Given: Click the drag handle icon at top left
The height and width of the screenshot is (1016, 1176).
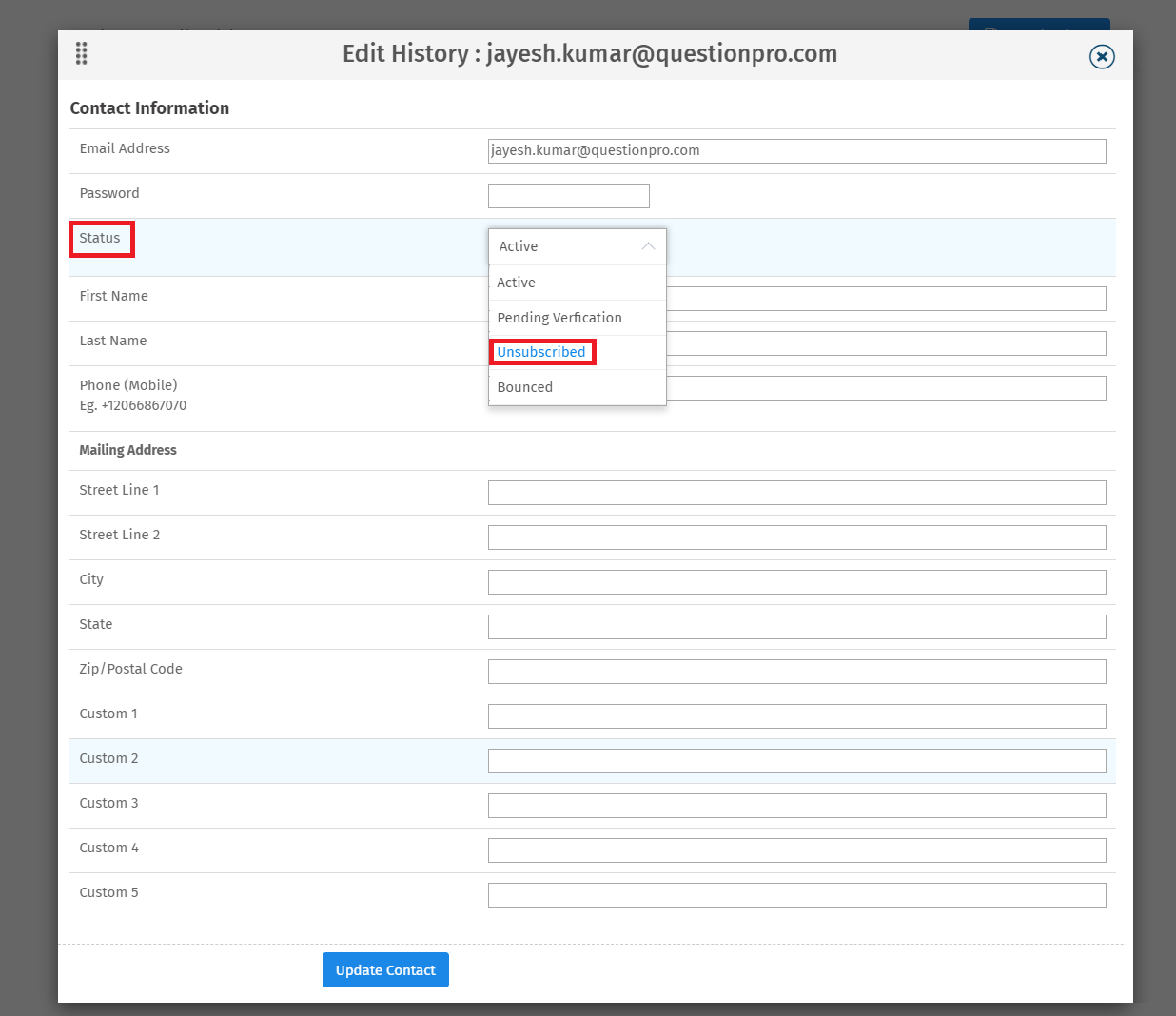Looking at the screenshot, I should tap(81, 53).
